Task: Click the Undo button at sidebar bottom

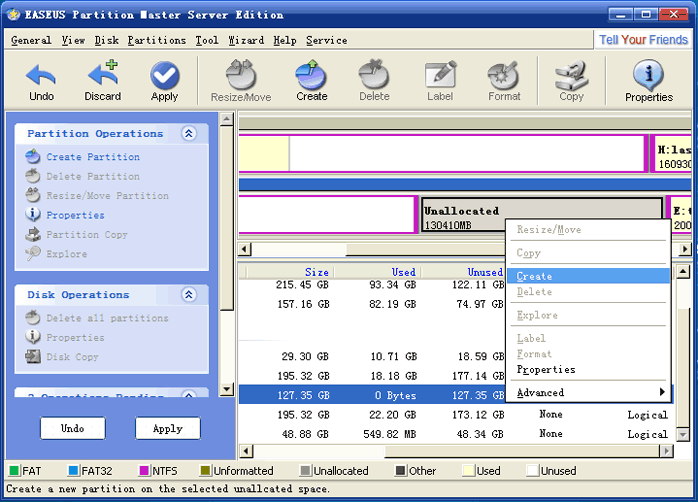Action: 73,428
